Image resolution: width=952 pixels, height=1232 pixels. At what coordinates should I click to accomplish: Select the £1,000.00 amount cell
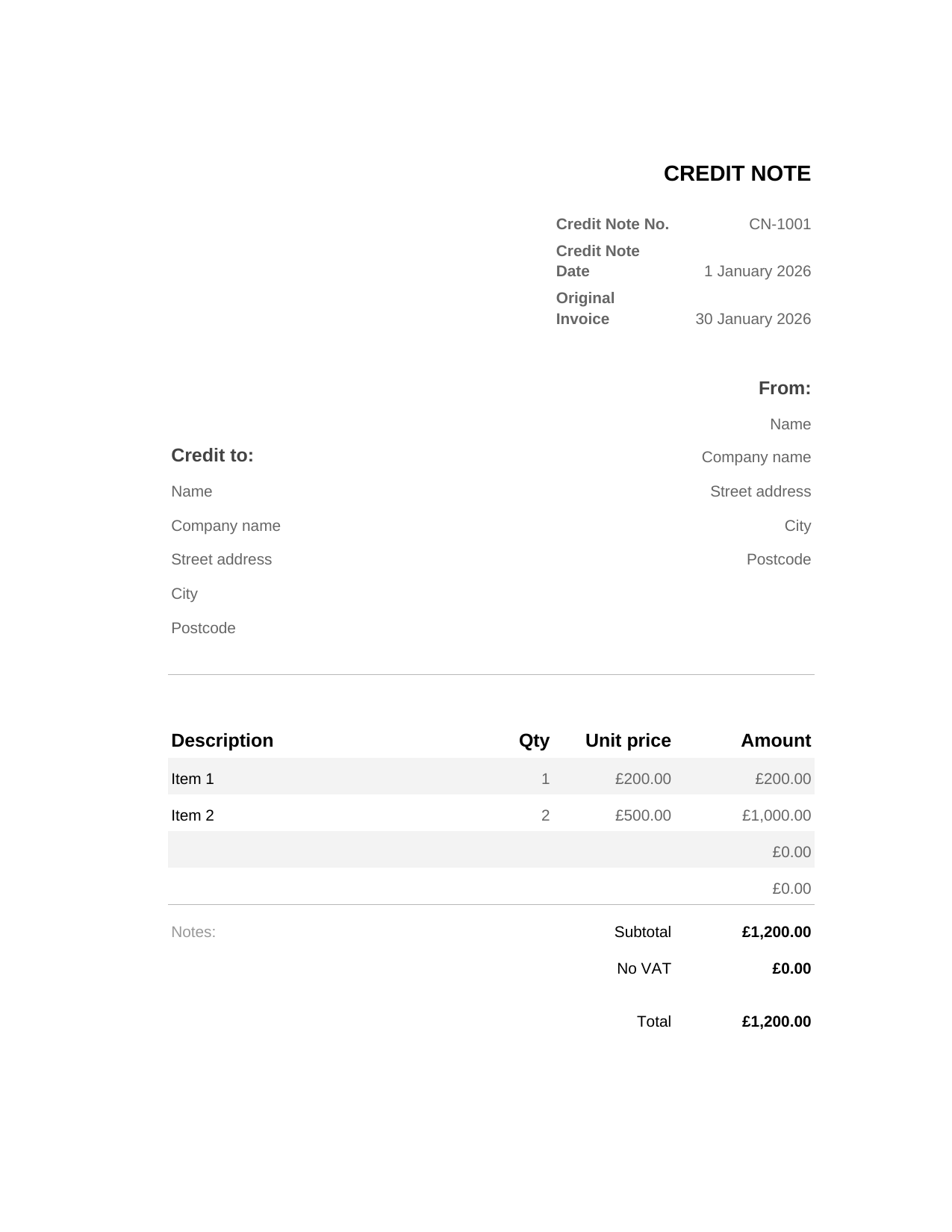tap(776, 815)
